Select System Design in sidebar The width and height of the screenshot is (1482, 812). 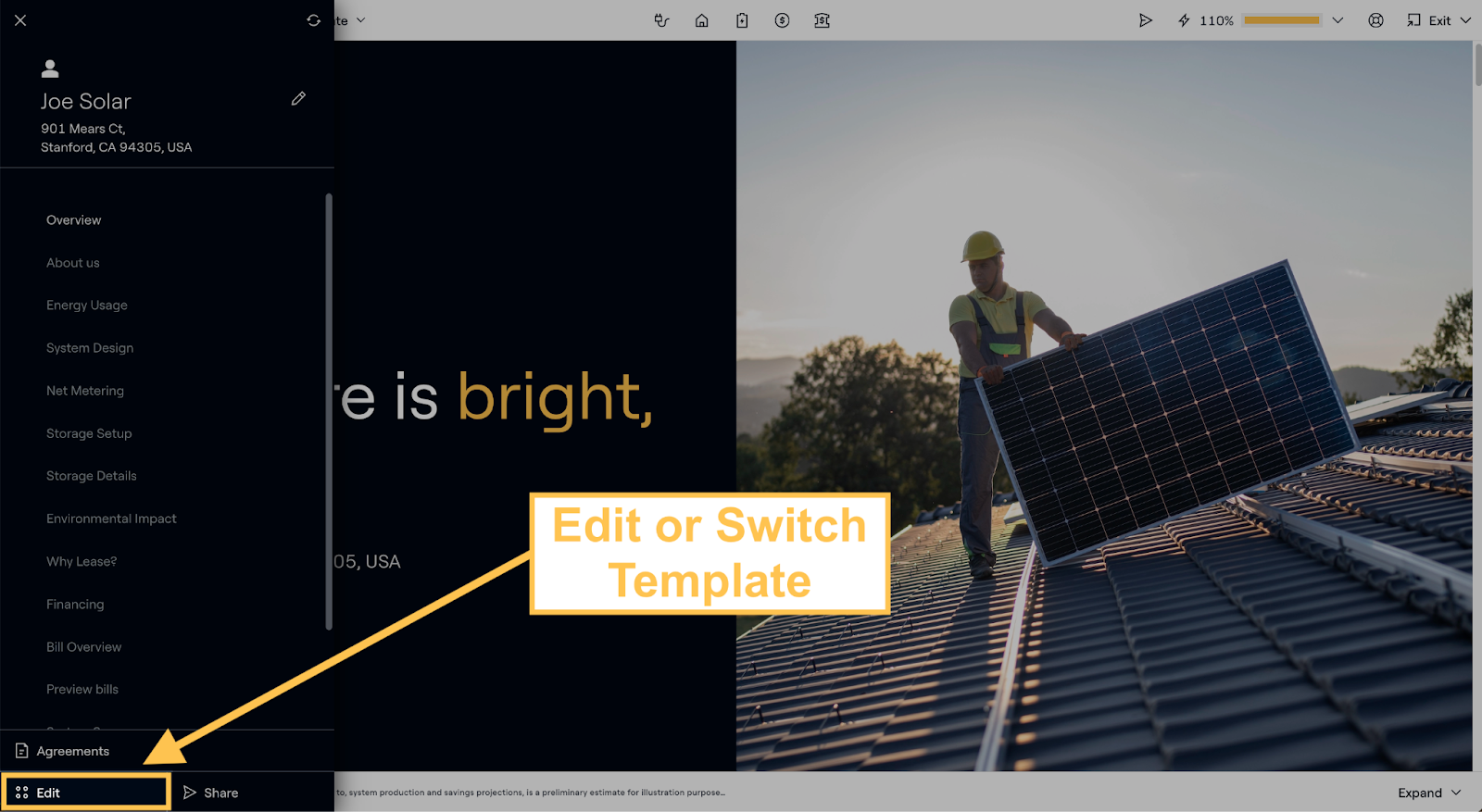click(x=90, y=348)
